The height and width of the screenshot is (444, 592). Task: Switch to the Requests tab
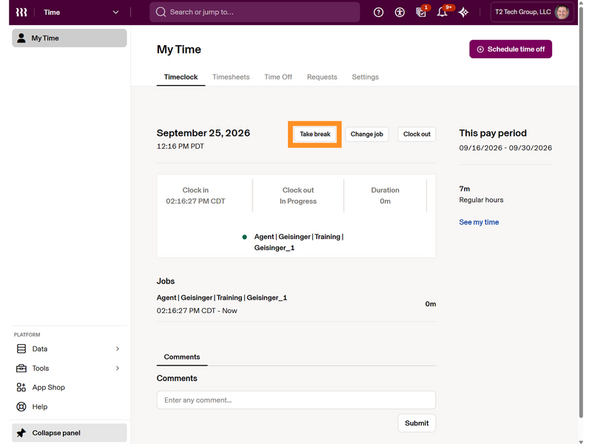(322, 77)
